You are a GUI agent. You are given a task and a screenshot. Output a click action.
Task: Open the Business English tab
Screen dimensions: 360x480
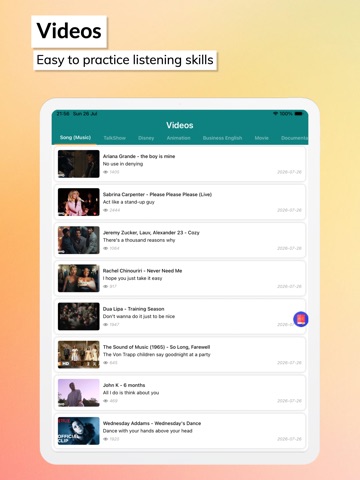click(x=222, y=138)
